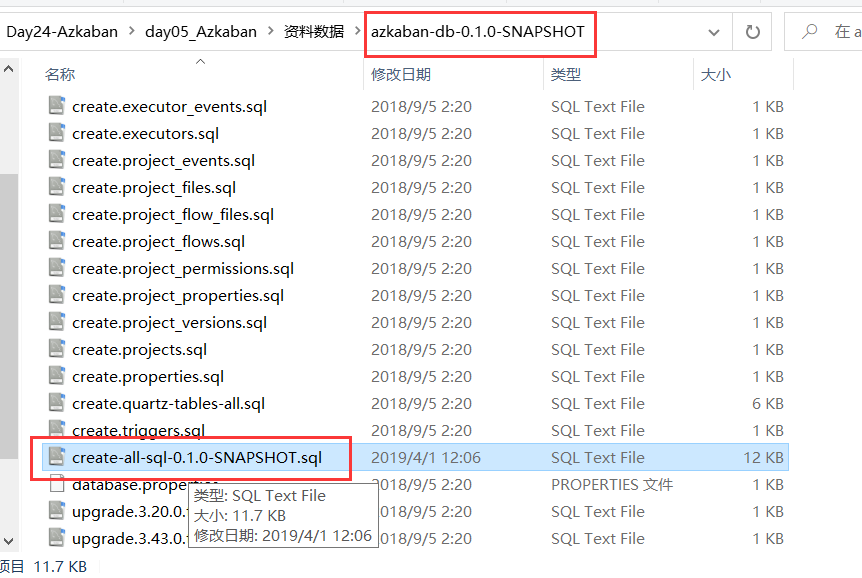Screen dimensions: 862x578
Task: Click the create.project_properties.sql file icon
Action: pyautogui.click(x=57, y=294)
